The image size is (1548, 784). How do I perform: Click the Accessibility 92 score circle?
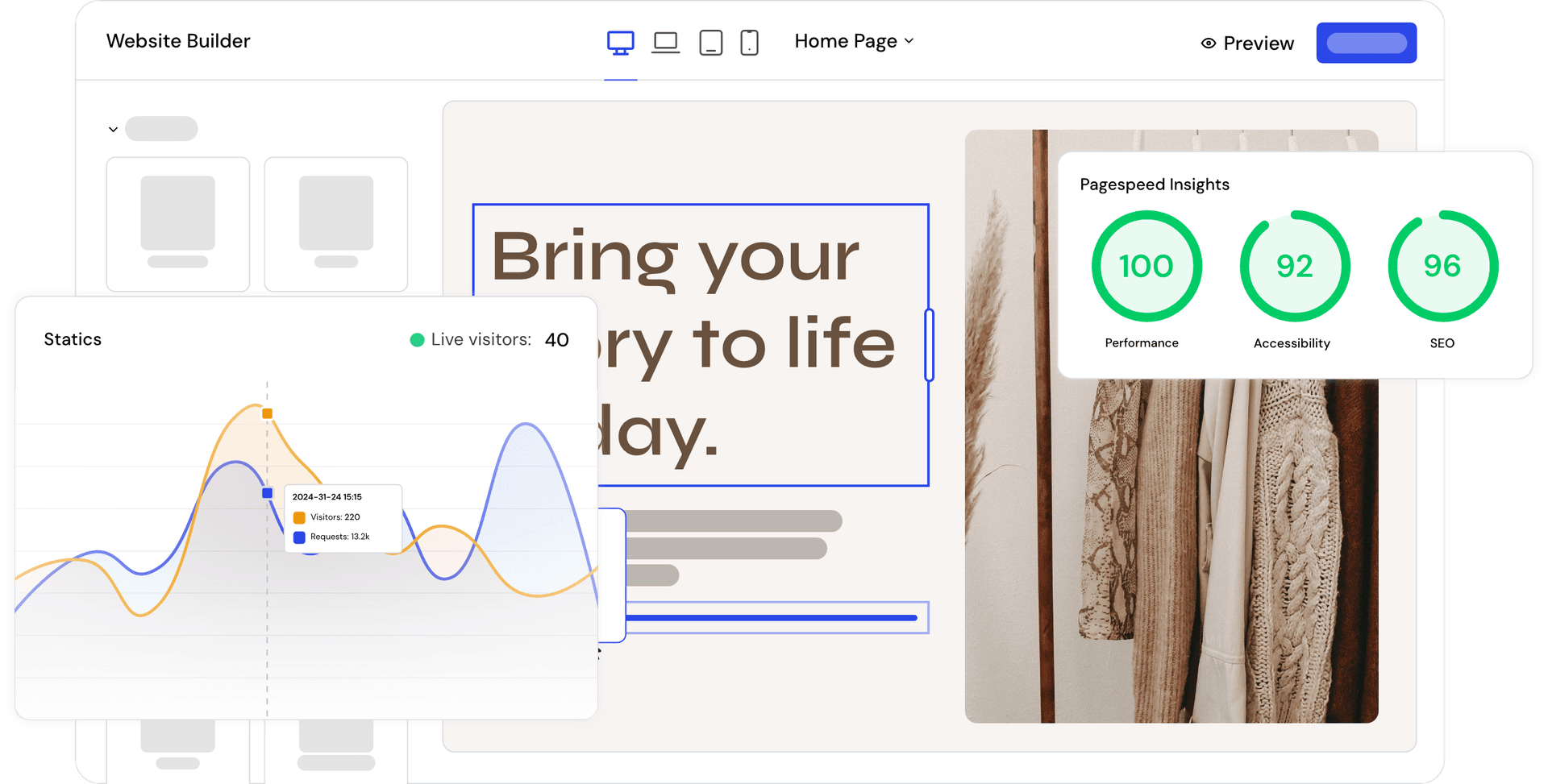coord(1295,266)
